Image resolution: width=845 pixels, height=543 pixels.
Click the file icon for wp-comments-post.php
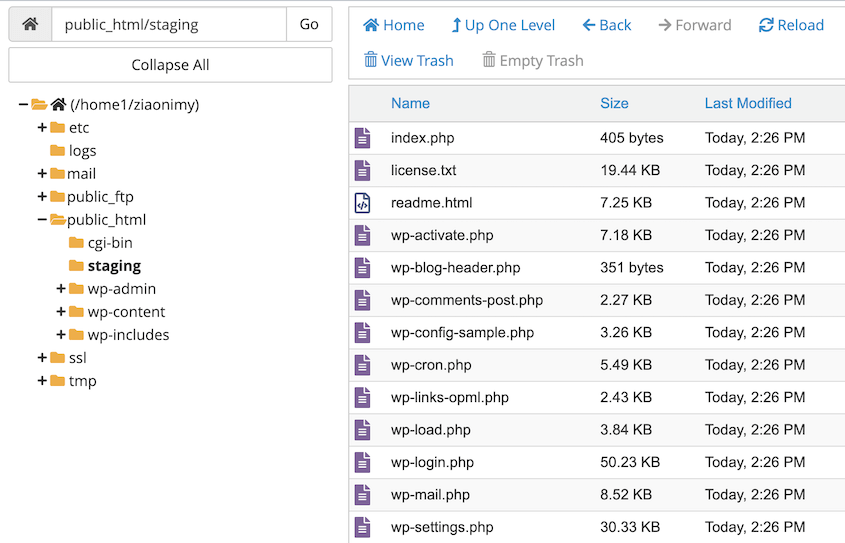coord(363,300)
